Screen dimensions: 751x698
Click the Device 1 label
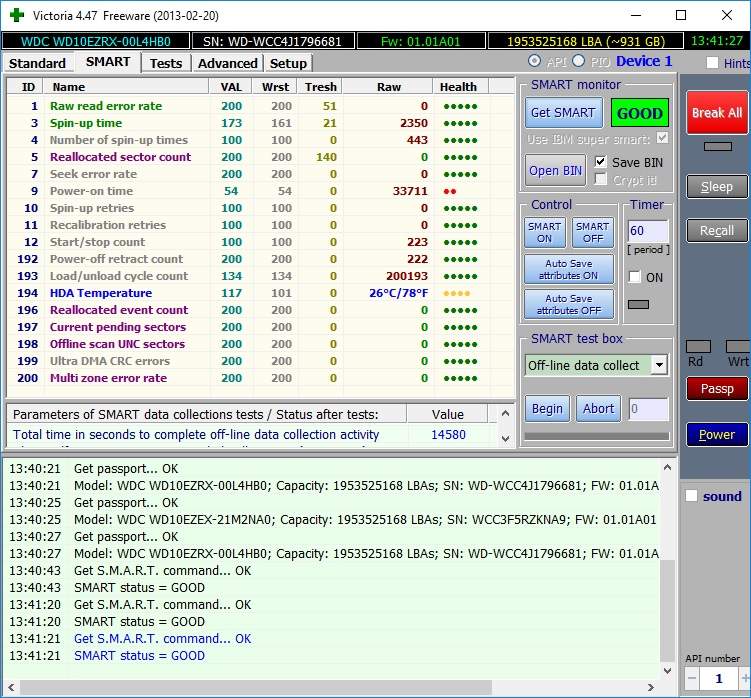[x=644, y=61]
